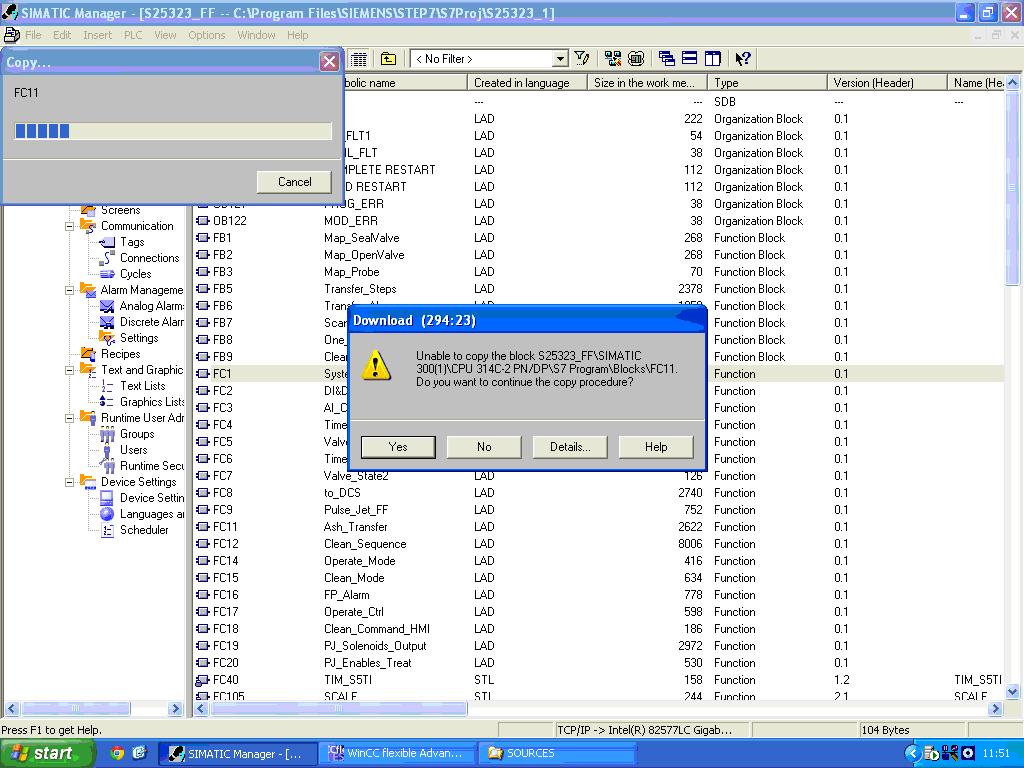
Task: Click the SIMATIC Manager taskbar button
Action: (239, 753)
